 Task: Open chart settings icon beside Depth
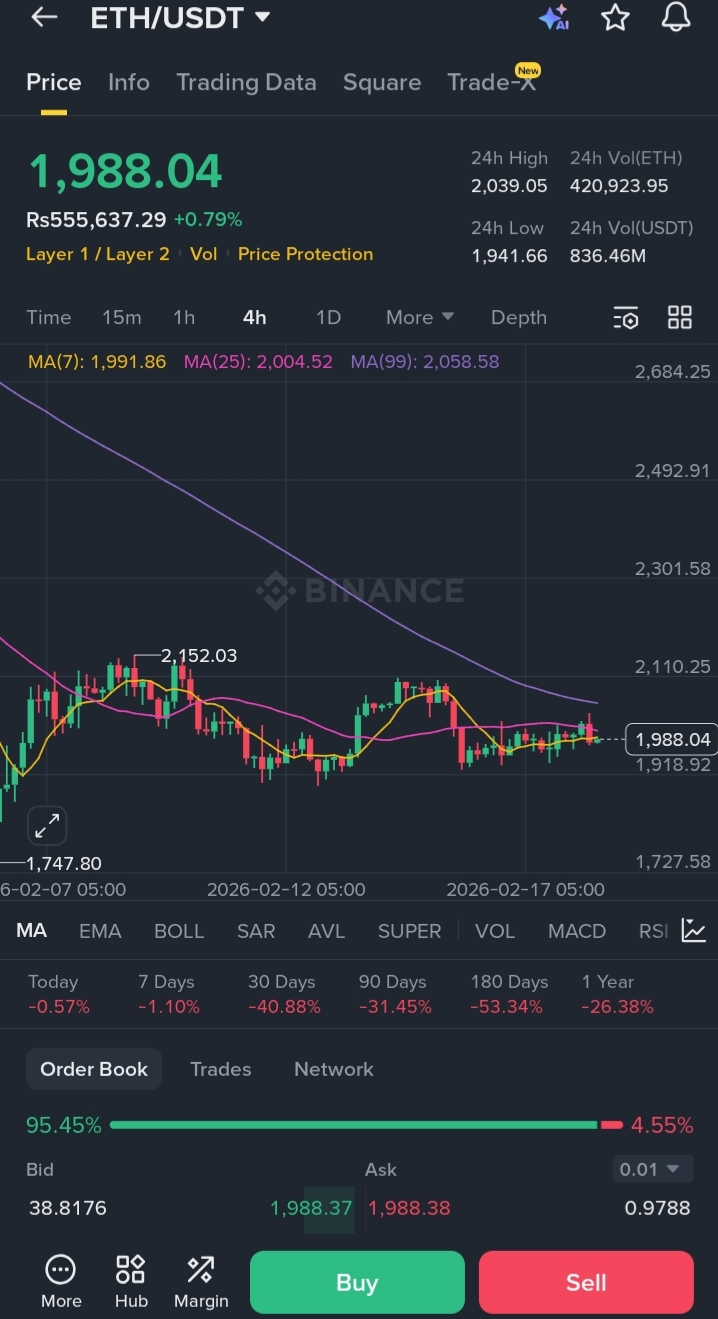[625, 318]
